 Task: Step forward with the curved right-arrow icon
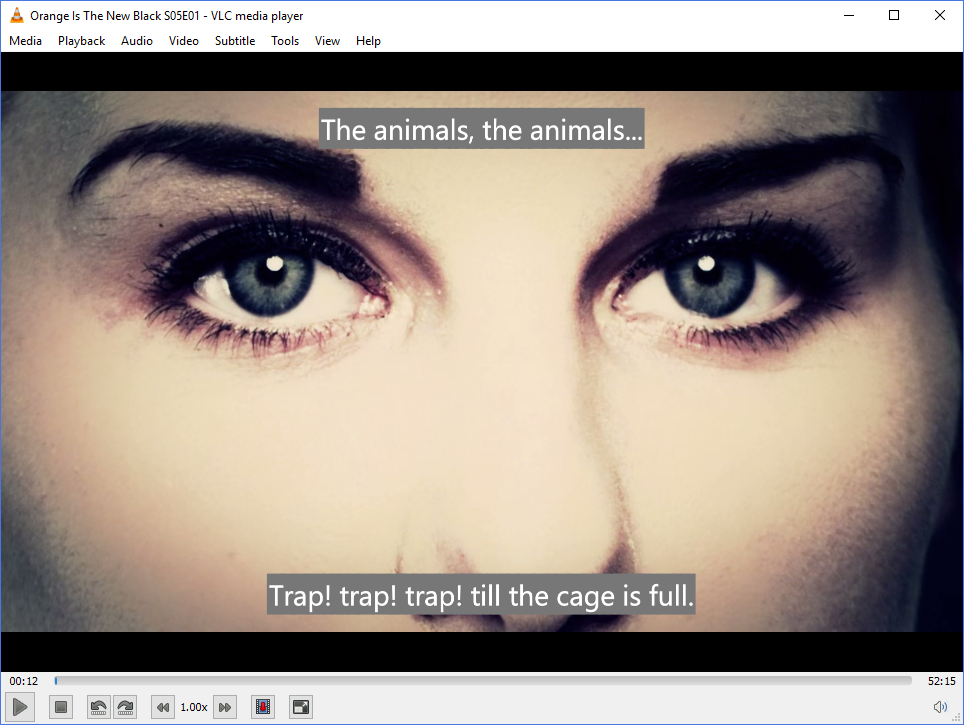pos(125,707)
